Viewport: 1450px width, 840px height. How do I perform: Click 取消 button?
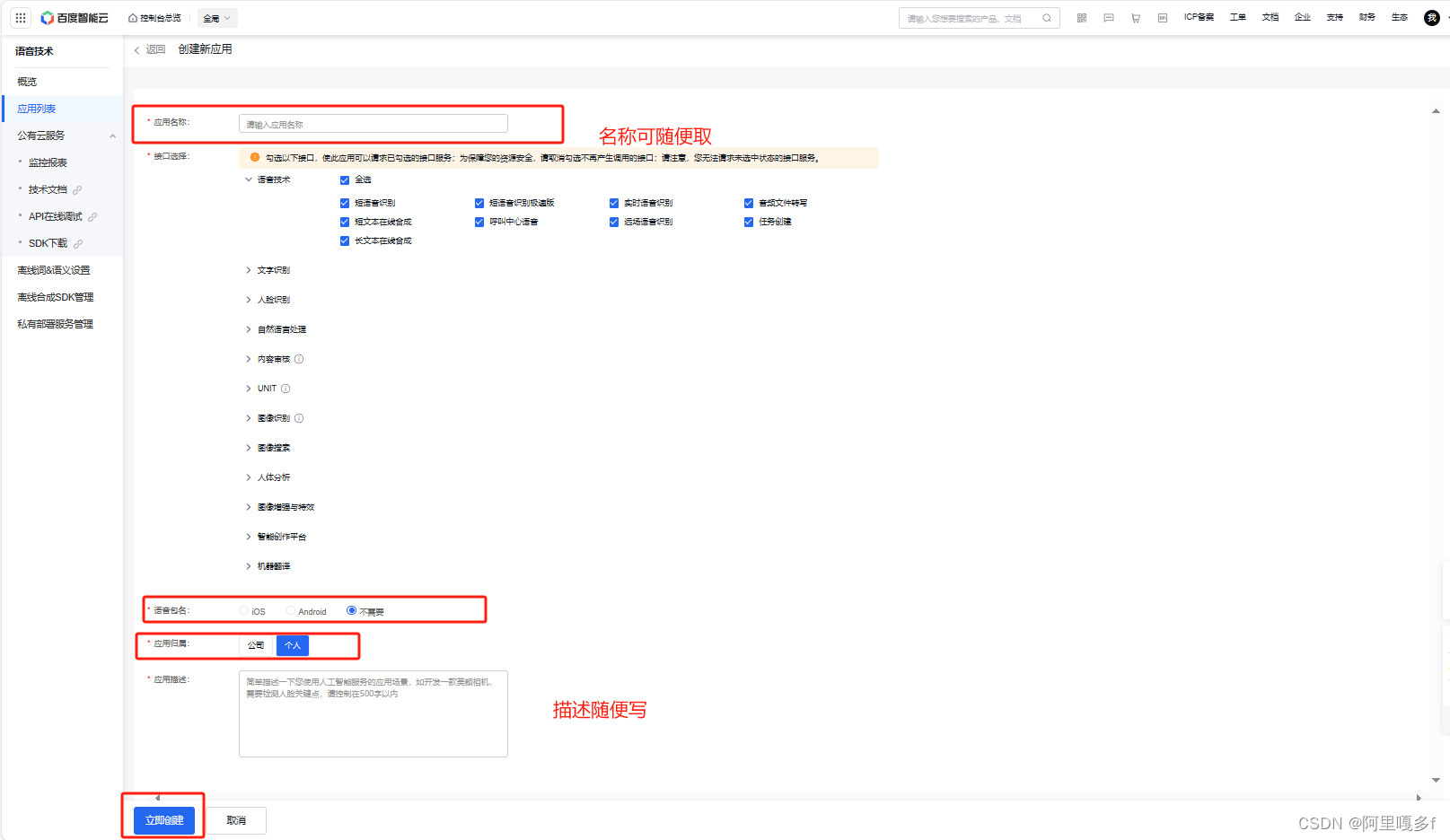236,820
